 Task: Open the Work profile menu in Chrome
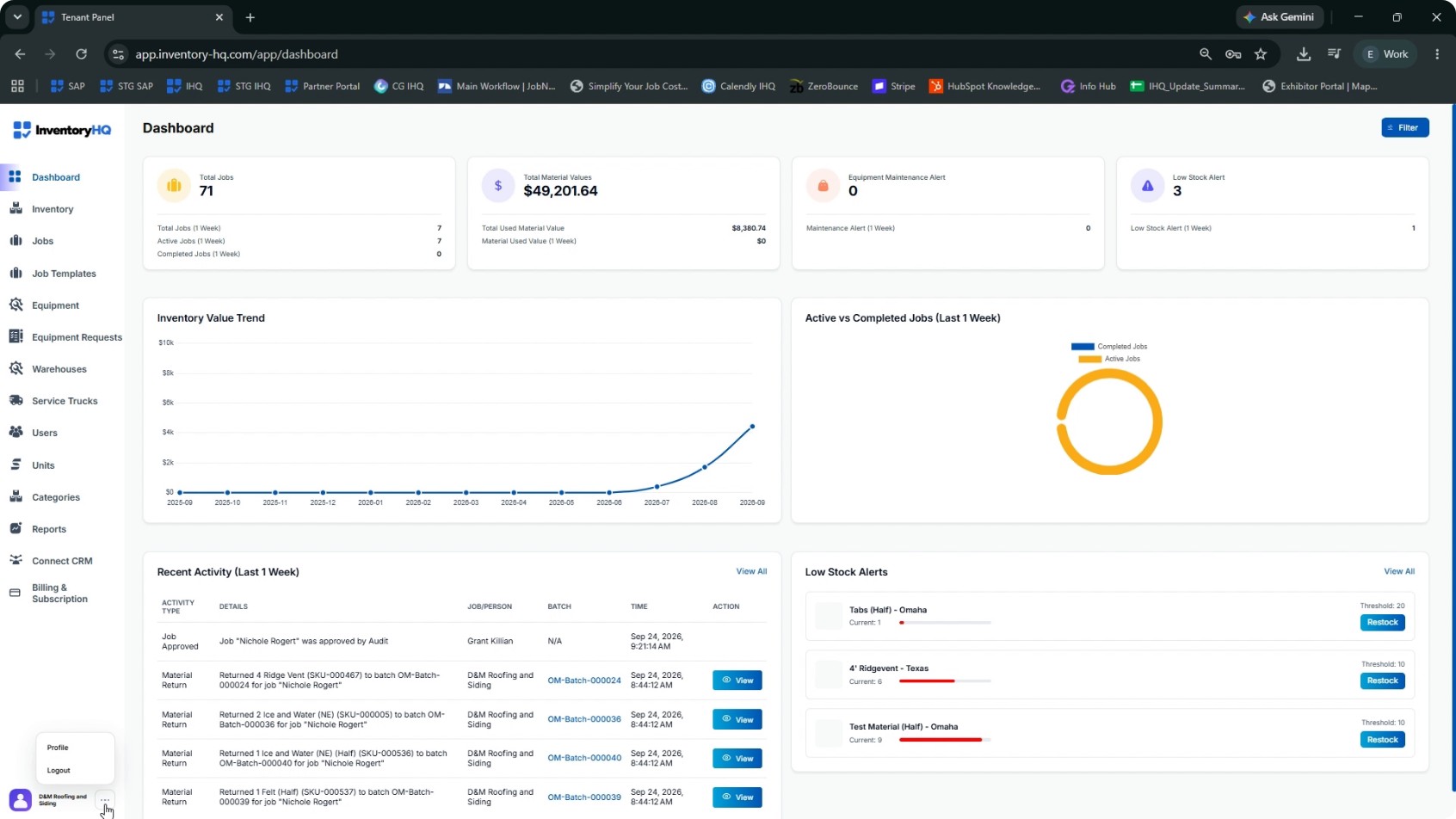pos(1386,54)
